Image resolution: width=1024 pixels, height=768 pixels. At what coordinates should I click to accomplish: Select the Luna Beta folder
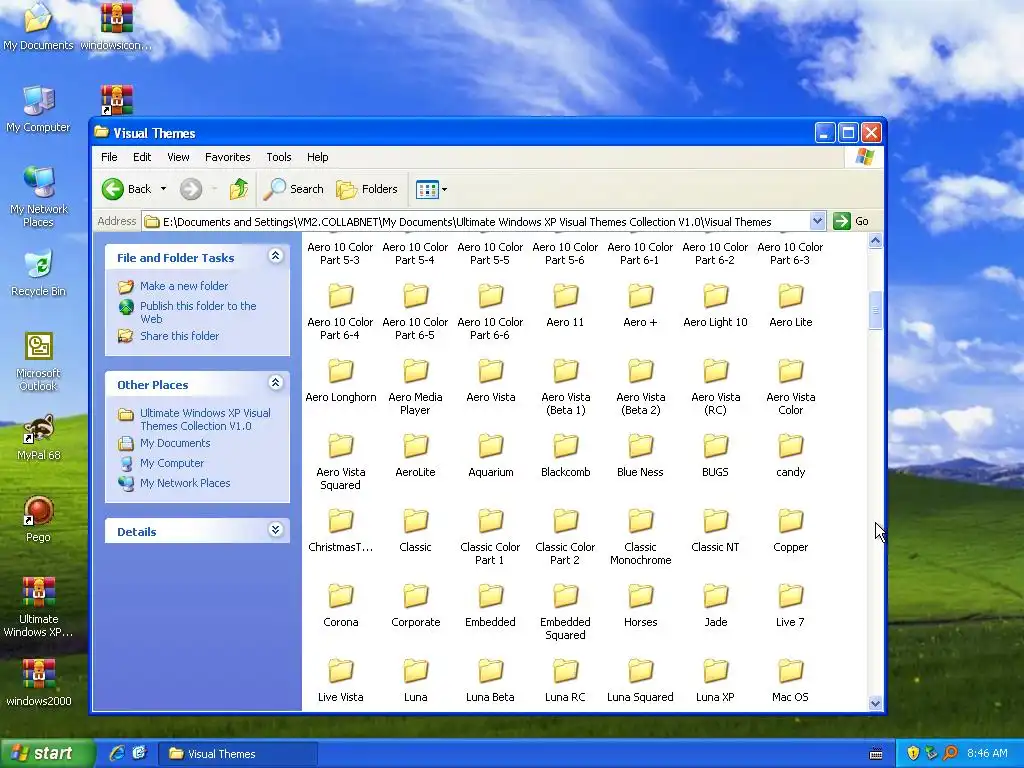[x=490, y=681]
